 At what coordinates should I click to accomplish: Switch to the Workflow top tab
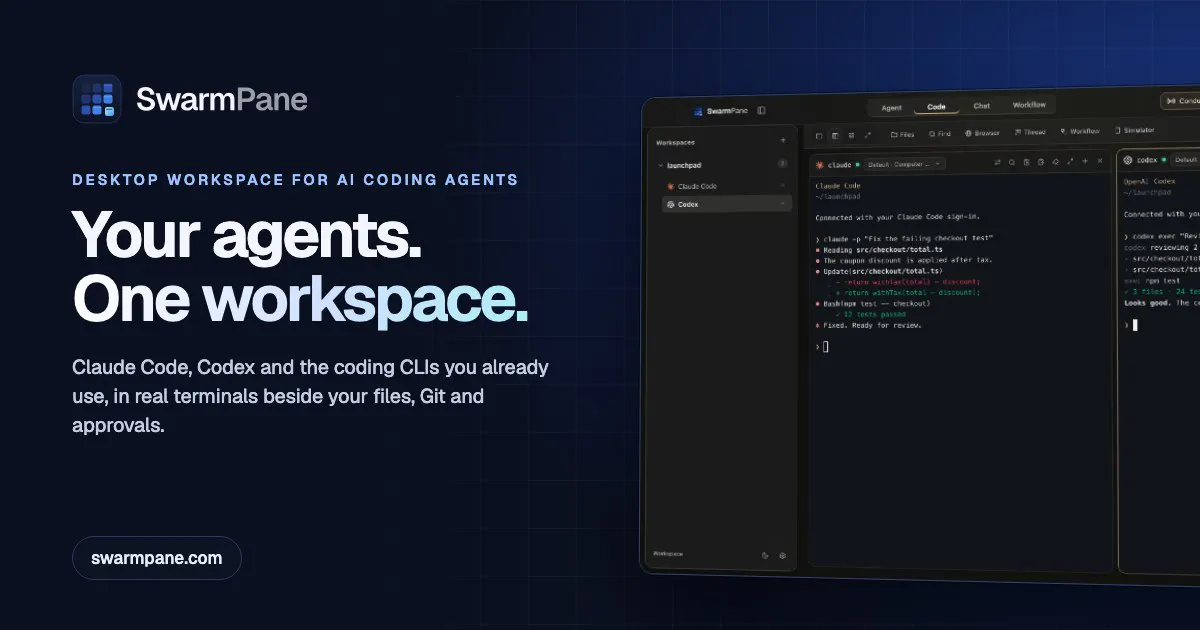click(x=1029, y=104)
